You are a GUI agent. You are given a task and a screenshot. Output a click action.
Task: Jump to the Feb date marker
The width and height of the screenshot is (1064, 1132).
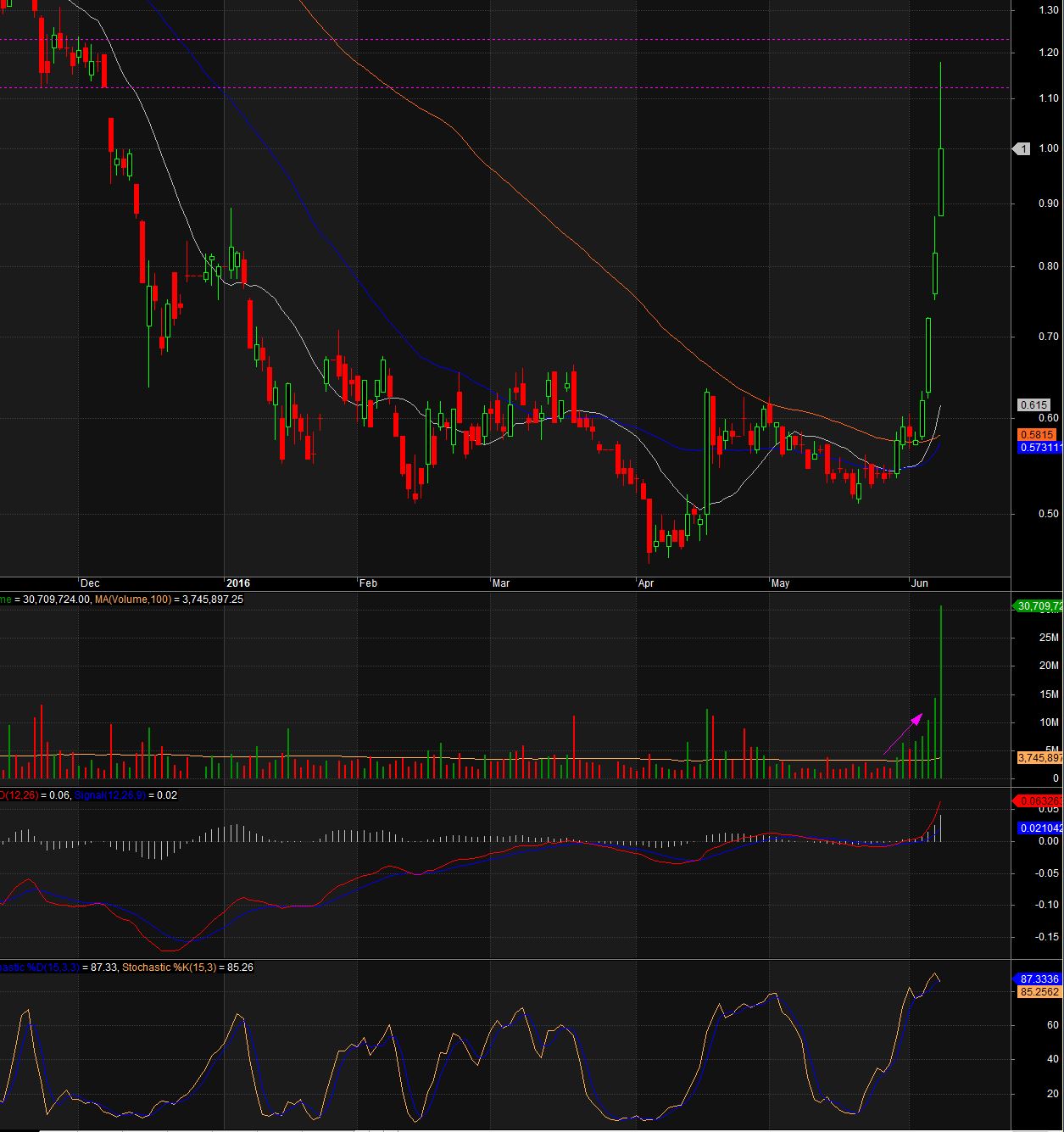368,583
